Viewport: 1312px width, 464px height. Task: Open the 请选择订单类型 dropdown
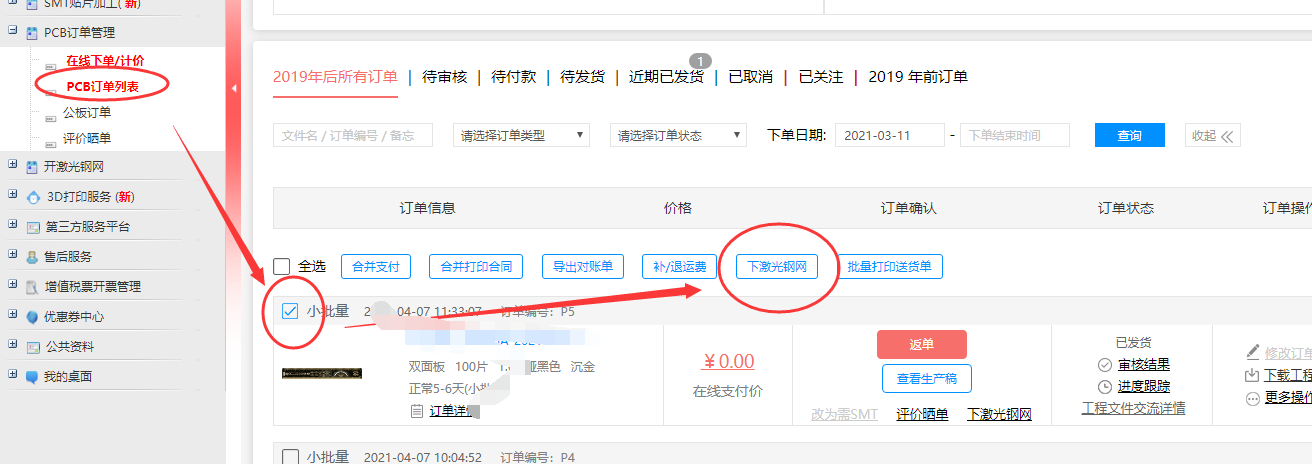coord(521,135)
